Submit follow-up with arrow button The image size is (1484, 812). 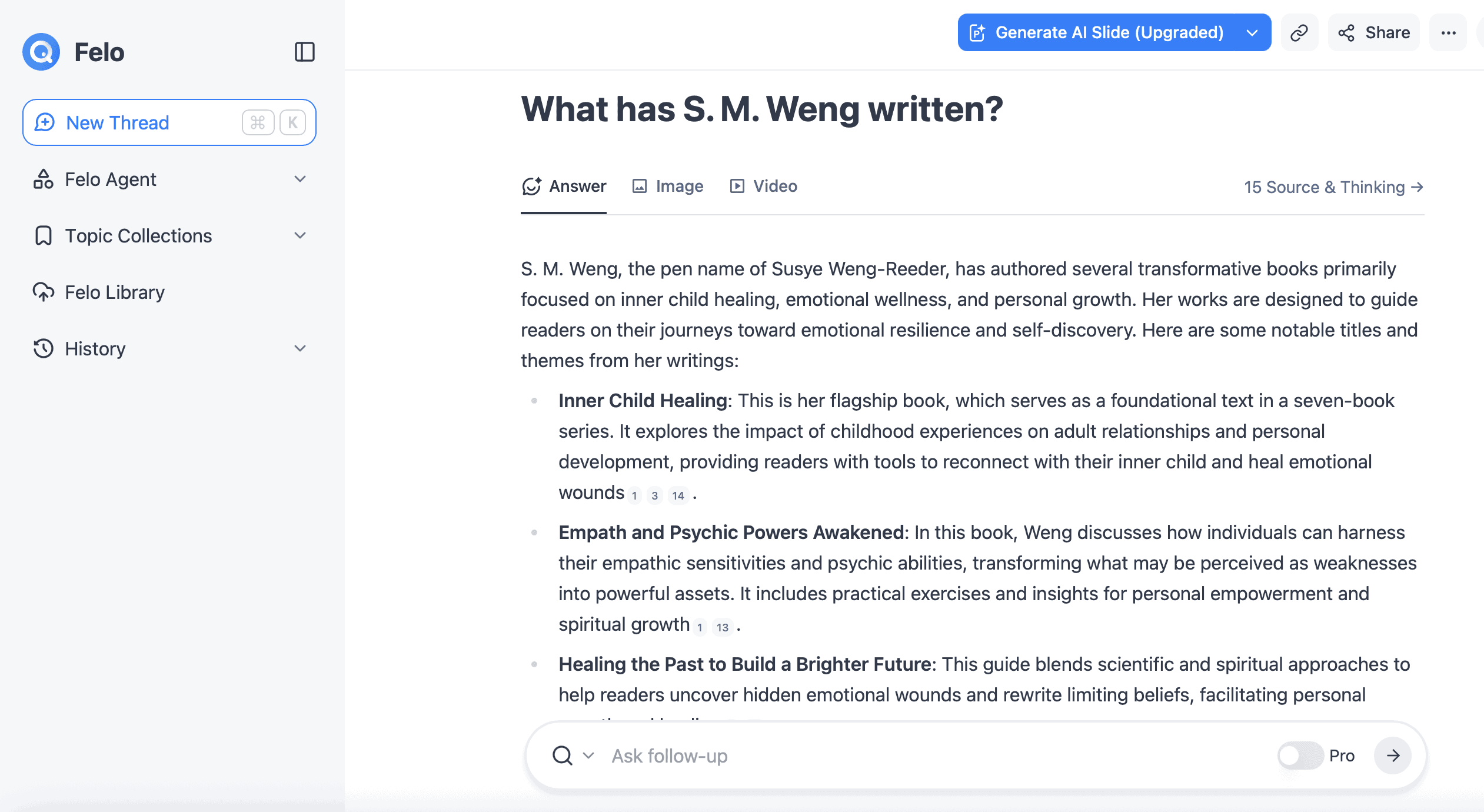point(1392,756)
